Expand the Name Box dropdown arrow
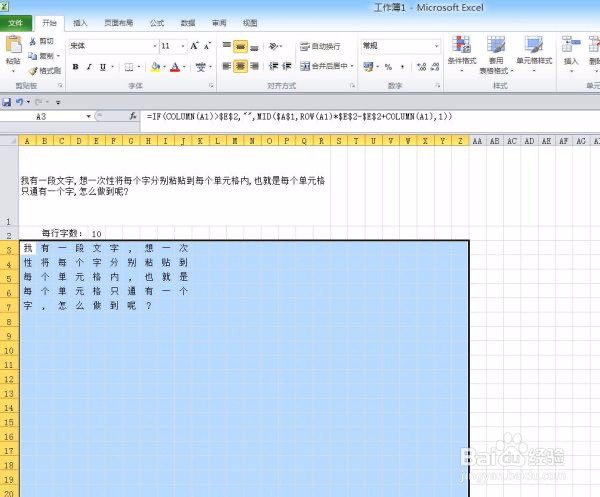600x497 pixels. coord(88,116)
